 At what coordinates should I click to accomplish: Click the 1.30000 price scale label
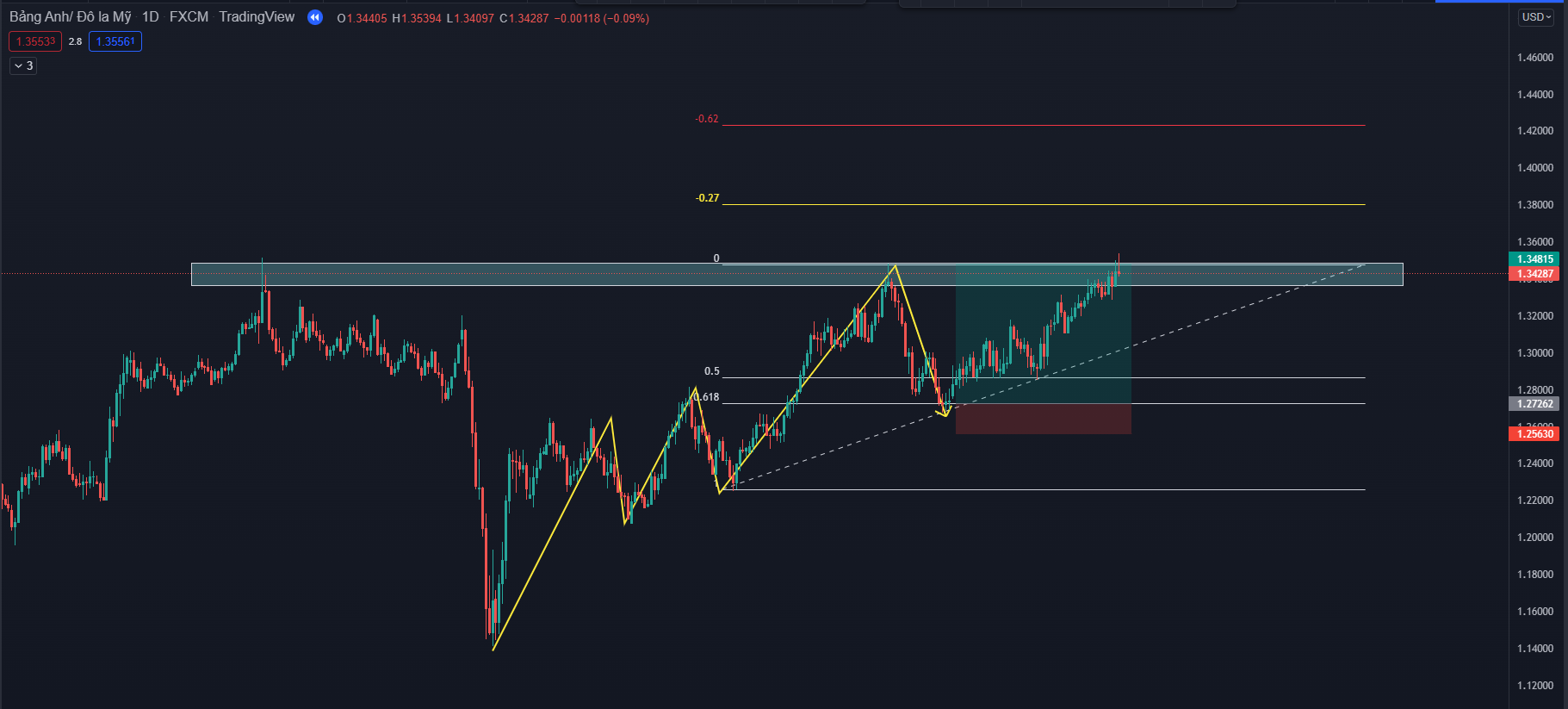1535,353
